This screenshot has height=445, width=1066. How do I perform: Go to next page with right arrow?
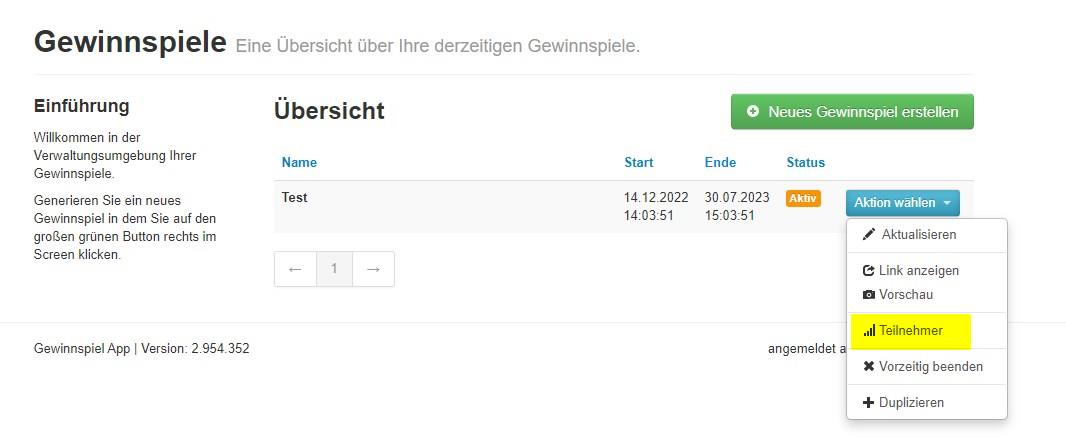(x=373, y=269)
